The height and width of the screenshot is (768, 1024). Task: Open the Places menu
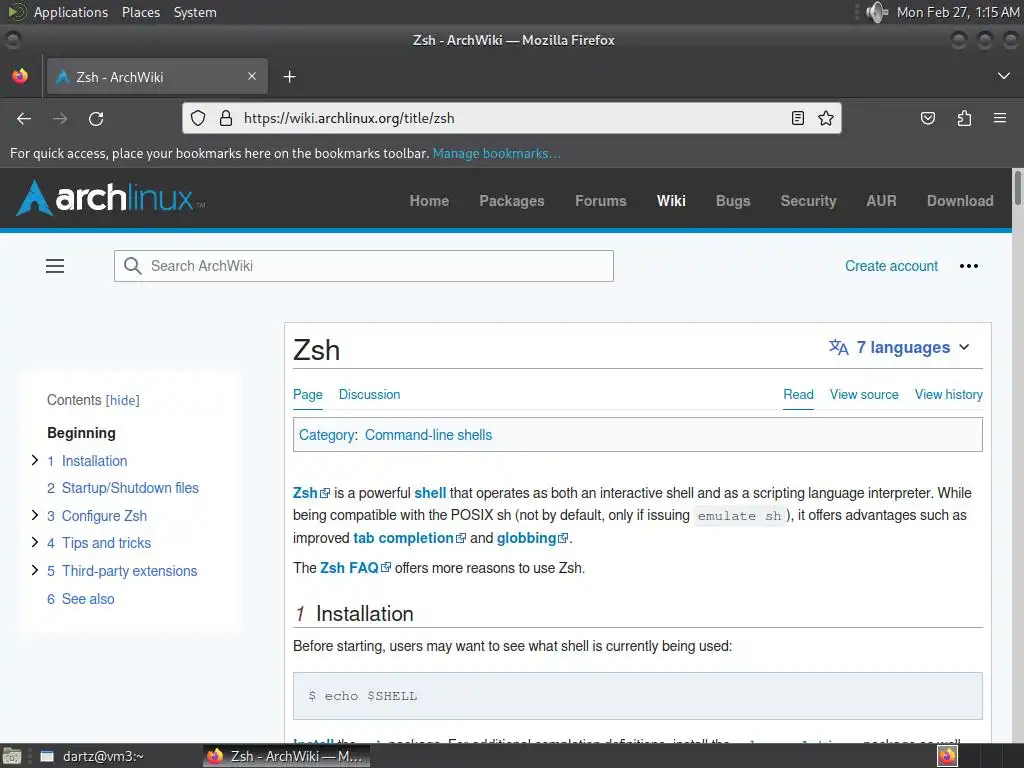pos(140,12)
